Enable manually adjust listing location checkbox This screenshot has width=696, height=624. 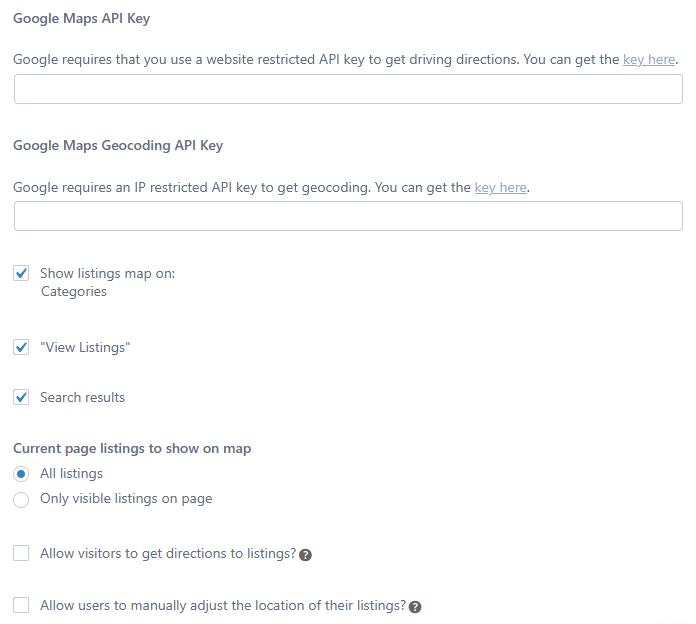pyautogui.click(x=21, y=605)
